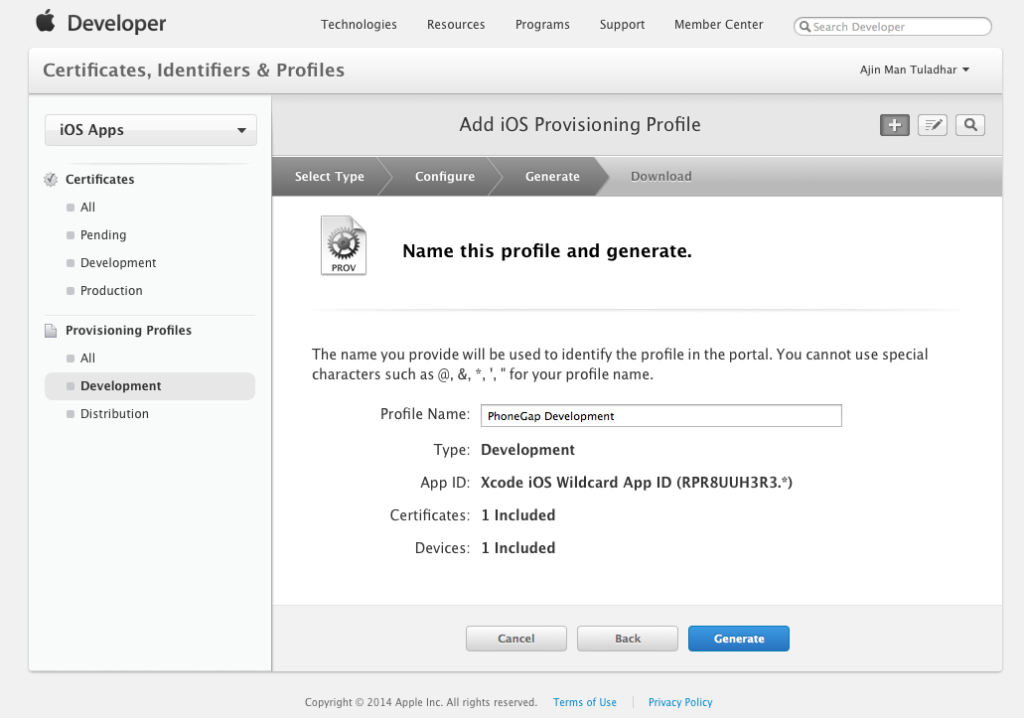1024x718 pixels.
Task: Click the Developer home title
Action: coord(116,24)
